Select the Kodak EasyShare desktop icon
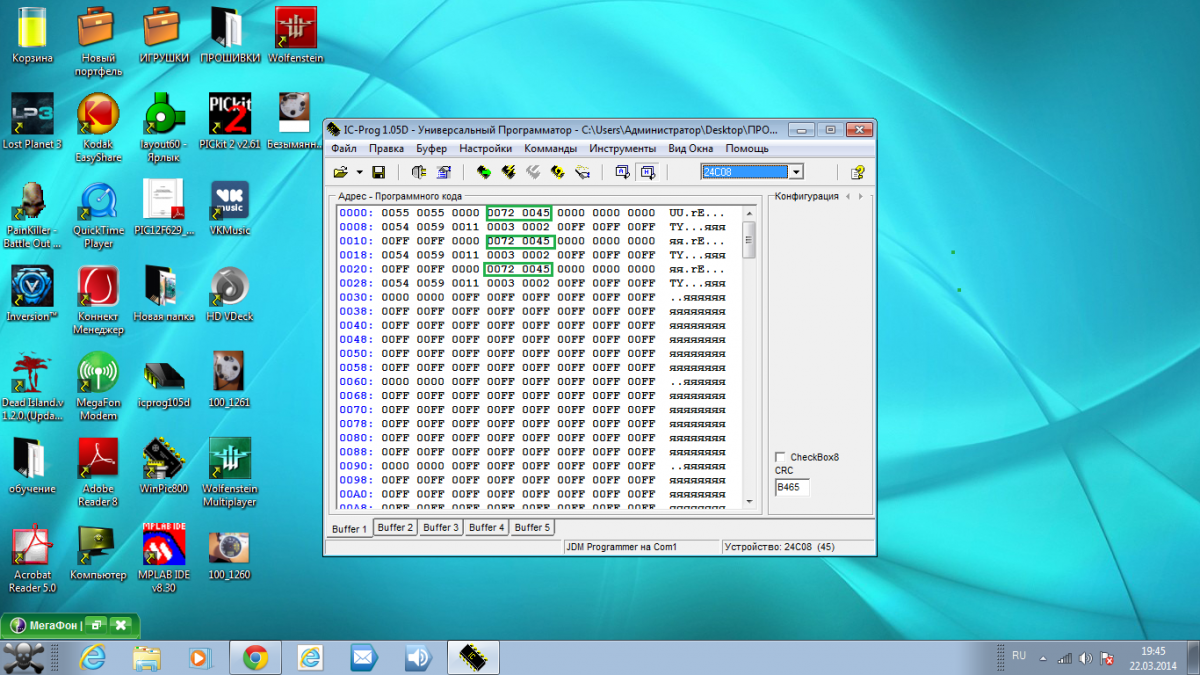This screenshot has width=1200, height=675. pyautogui.click(x=98, y=128)
